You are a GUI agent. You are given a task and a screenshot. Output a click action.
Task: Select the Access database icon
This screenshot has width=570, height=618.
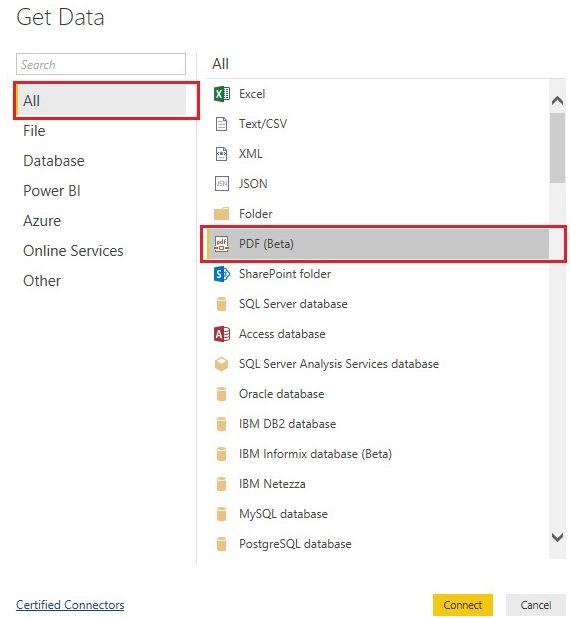(222, 334)
